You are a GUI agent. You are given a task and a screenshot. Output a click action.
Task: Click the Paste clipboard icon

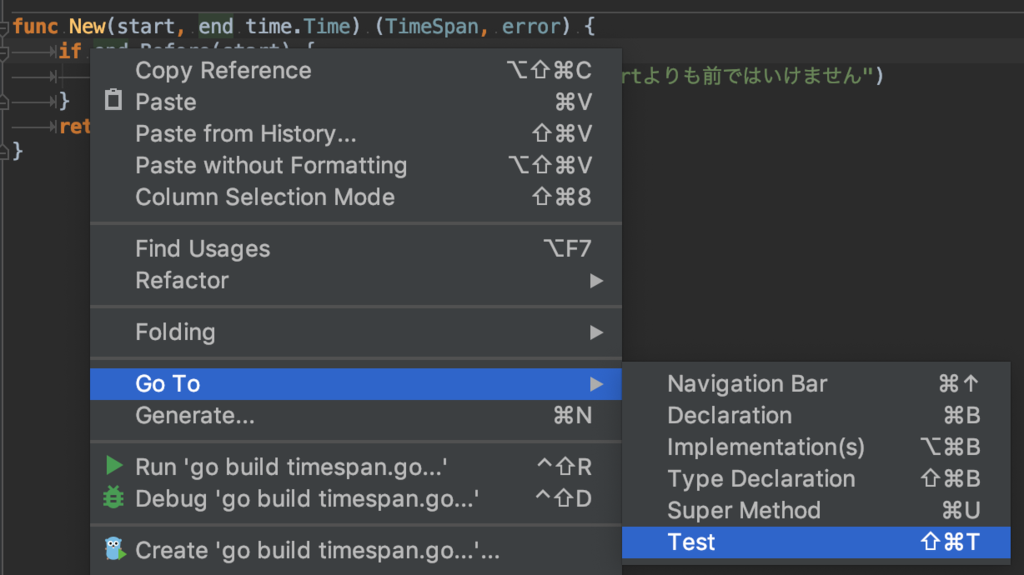tap(114, 102)
